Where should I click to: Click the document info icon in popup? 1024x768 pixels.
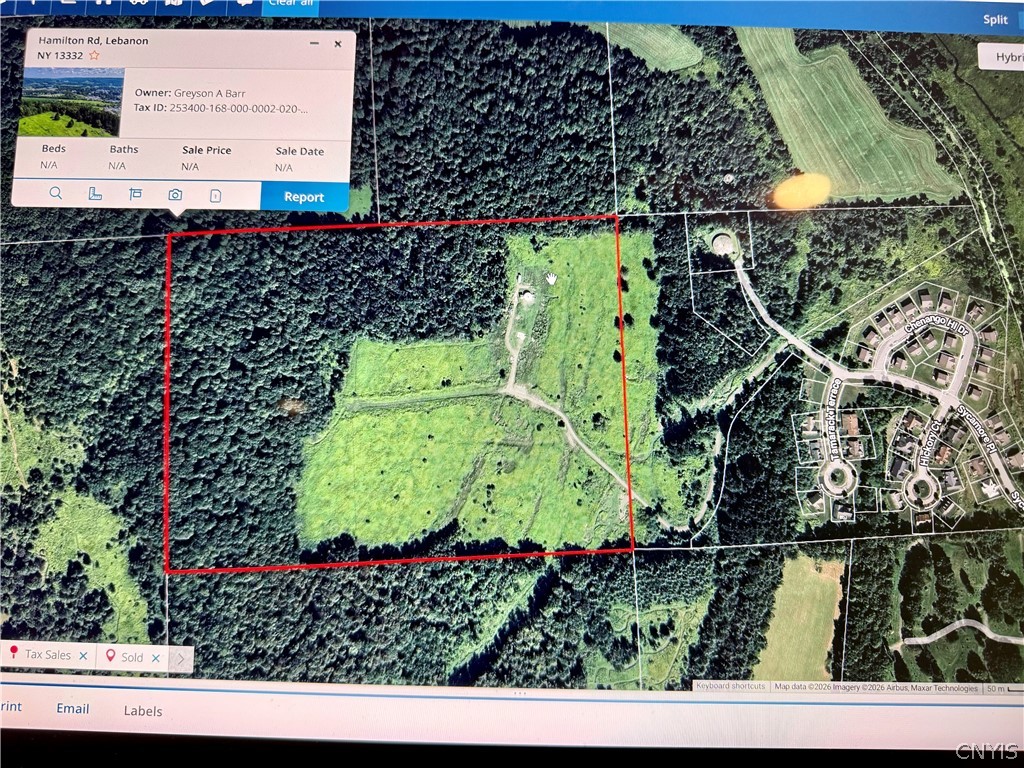[x=216, y=196]
